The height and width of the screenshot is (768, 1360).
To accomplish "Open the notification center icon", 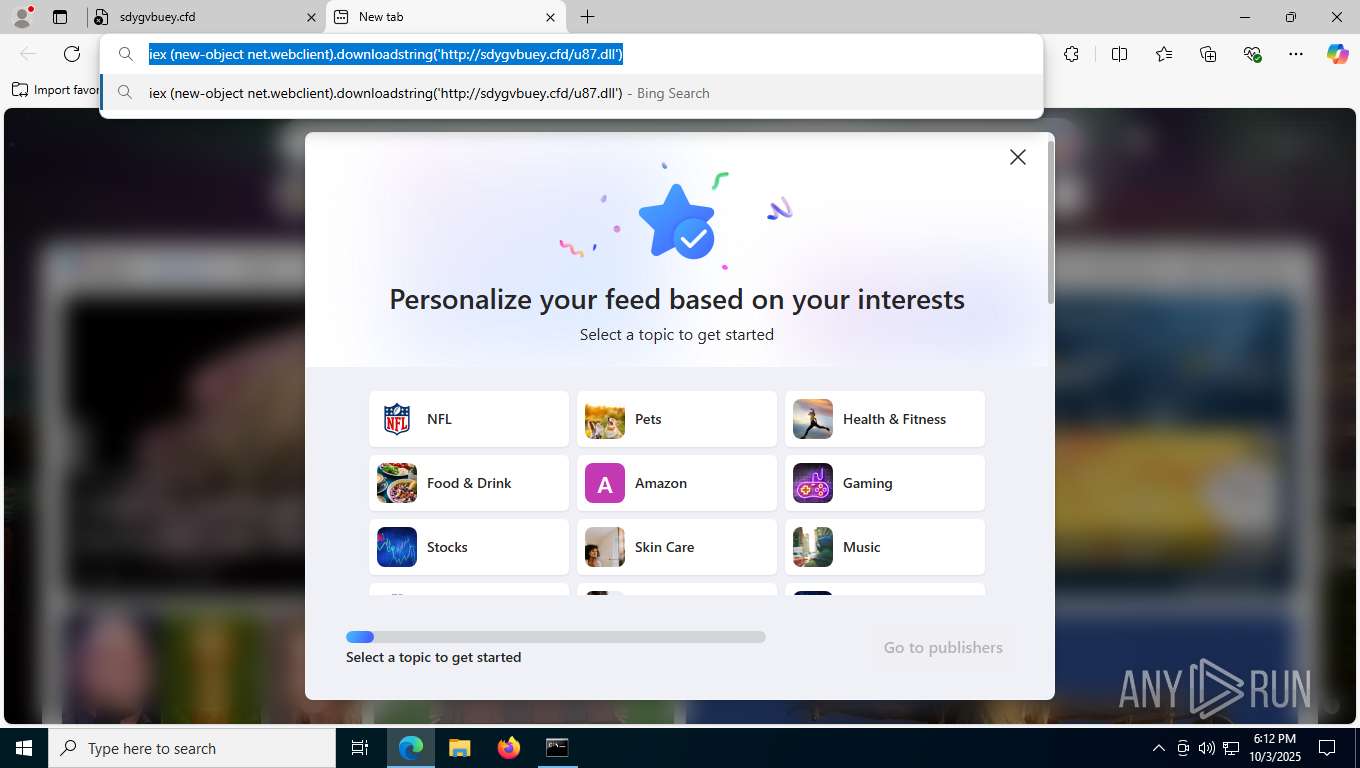I will [x=1327, y=748].
